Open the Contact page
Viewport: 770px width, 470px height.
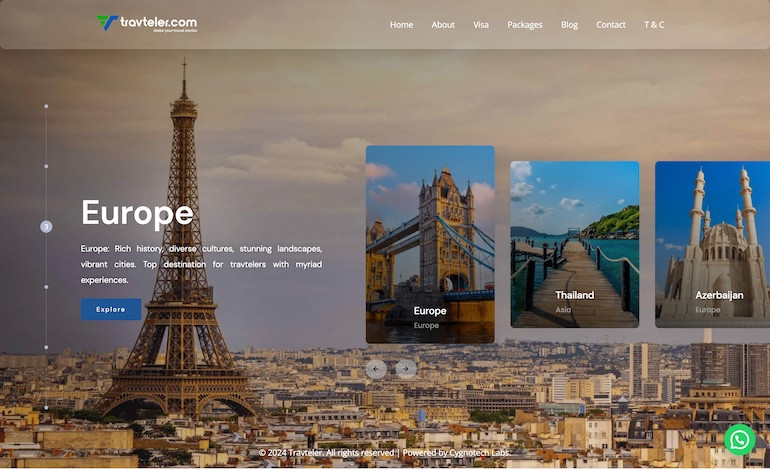(x=610, y=25)
